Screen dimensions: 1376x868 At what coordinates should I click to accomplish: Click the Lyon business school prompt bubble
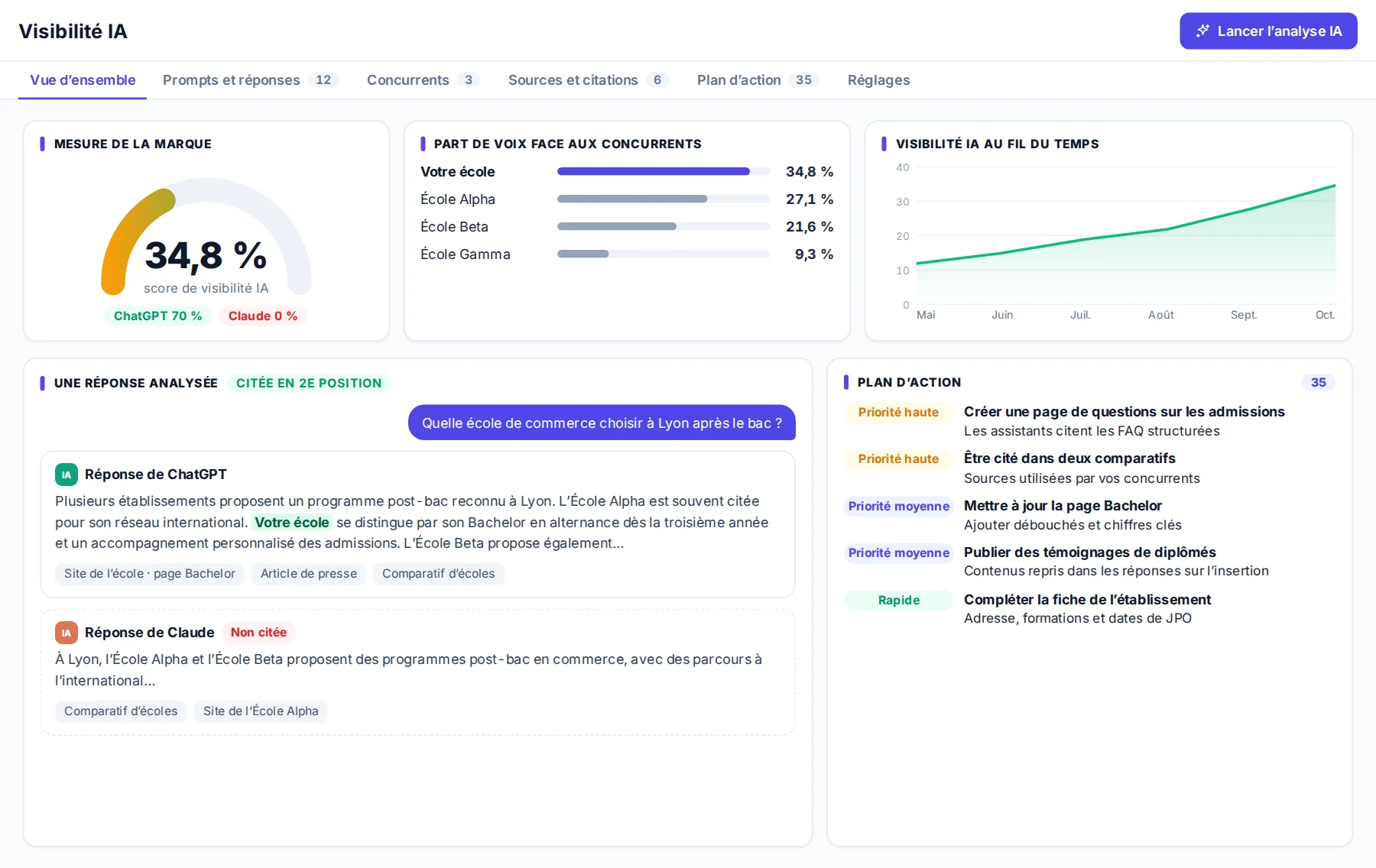(602, 423)
